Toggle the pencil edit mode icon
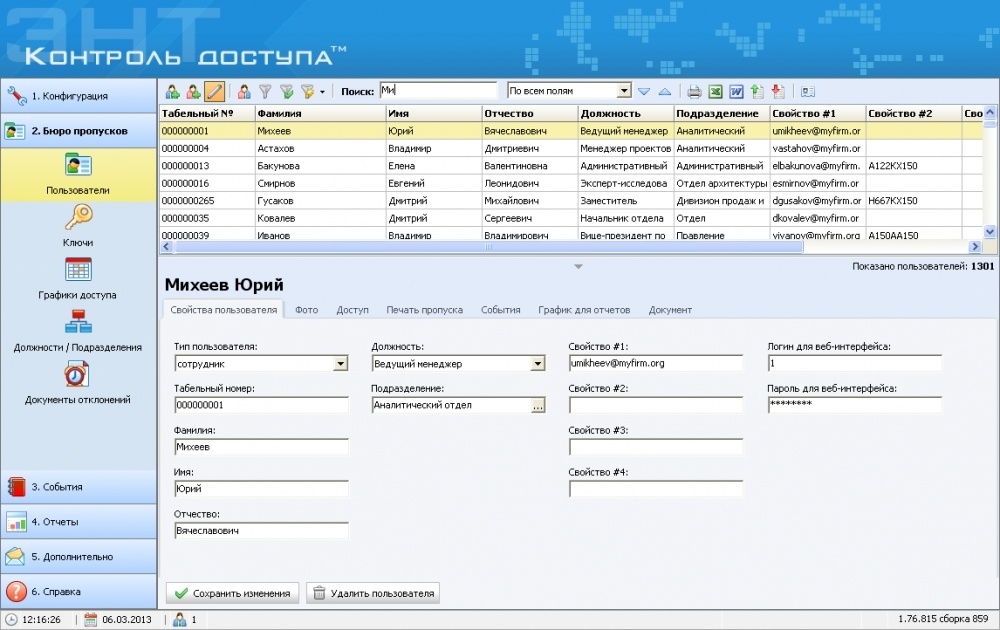The width and height of the screenshot is (1000, 630). pyautogui.click(x=214, y=92)
